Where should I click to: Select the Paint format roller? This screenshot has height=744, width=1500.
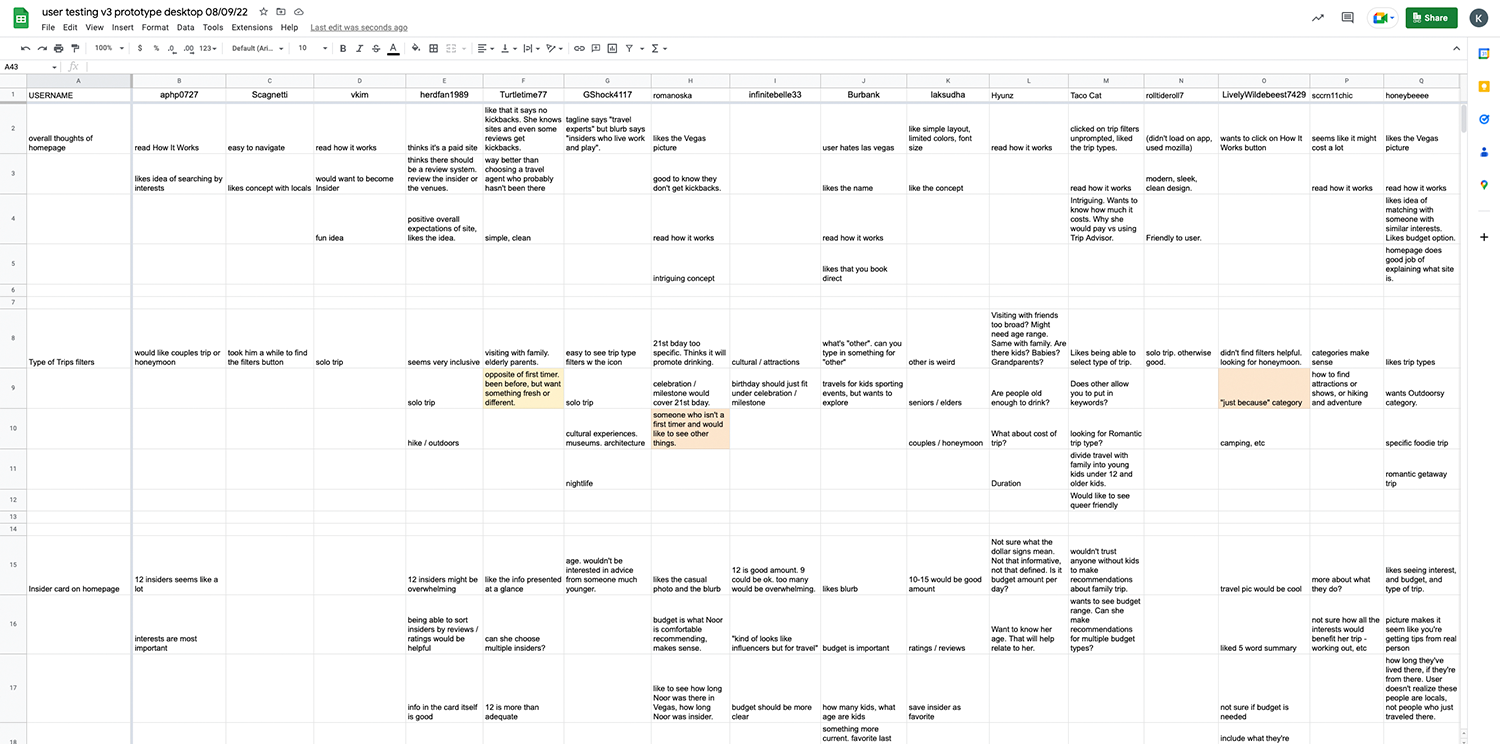pos(75,48)
